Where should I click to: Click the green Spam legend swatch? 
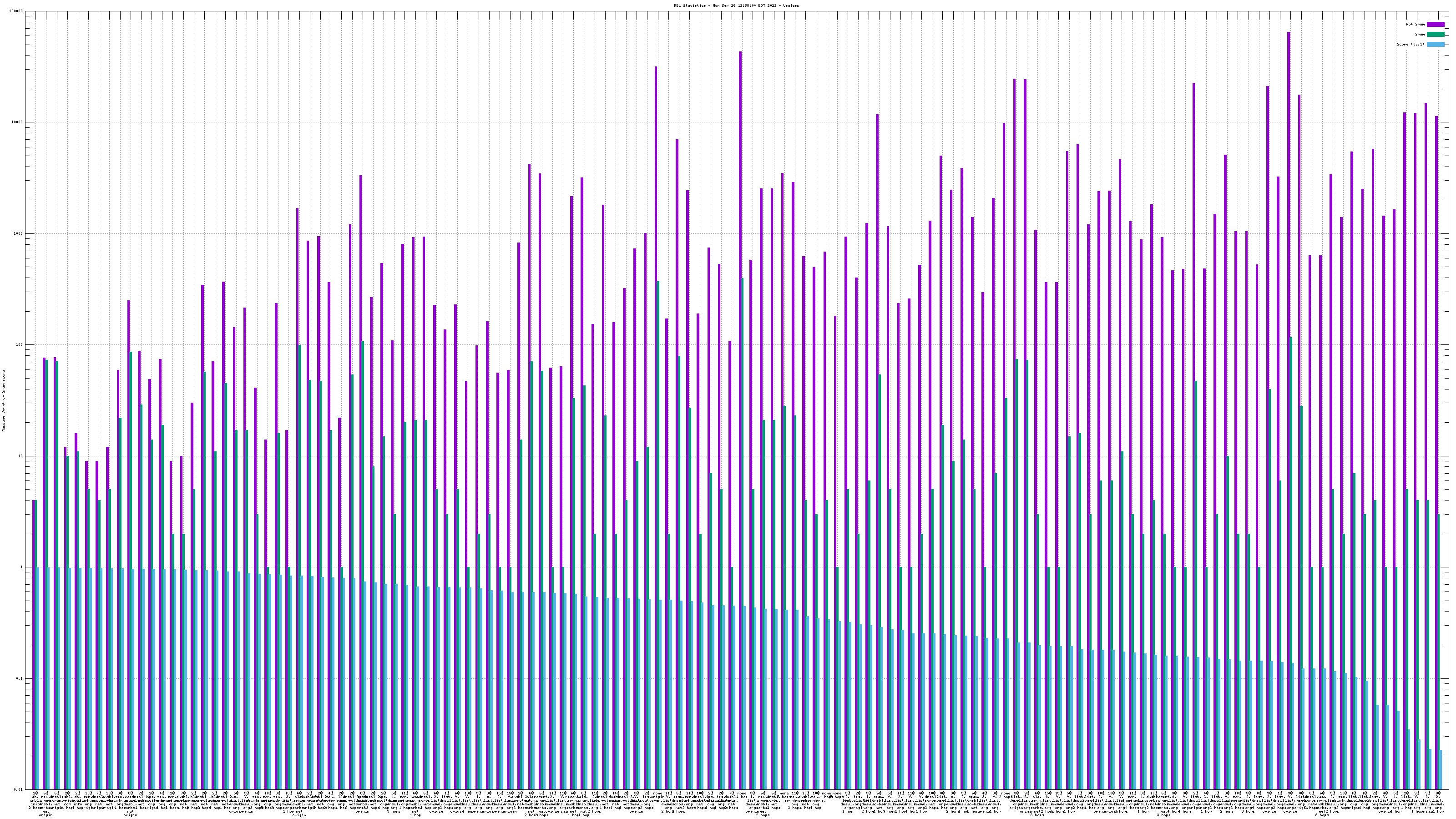[x=1435, y=35]
